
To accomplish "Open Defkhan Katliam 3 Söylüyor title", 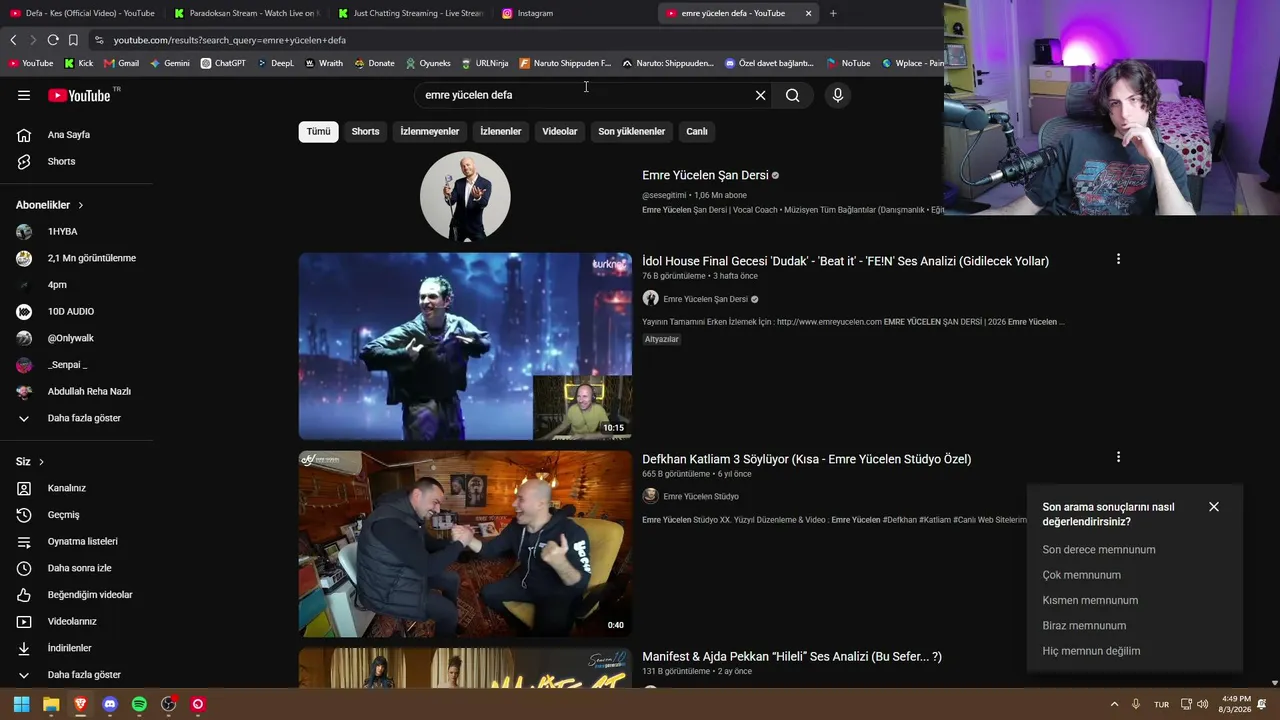I will 807,459.
